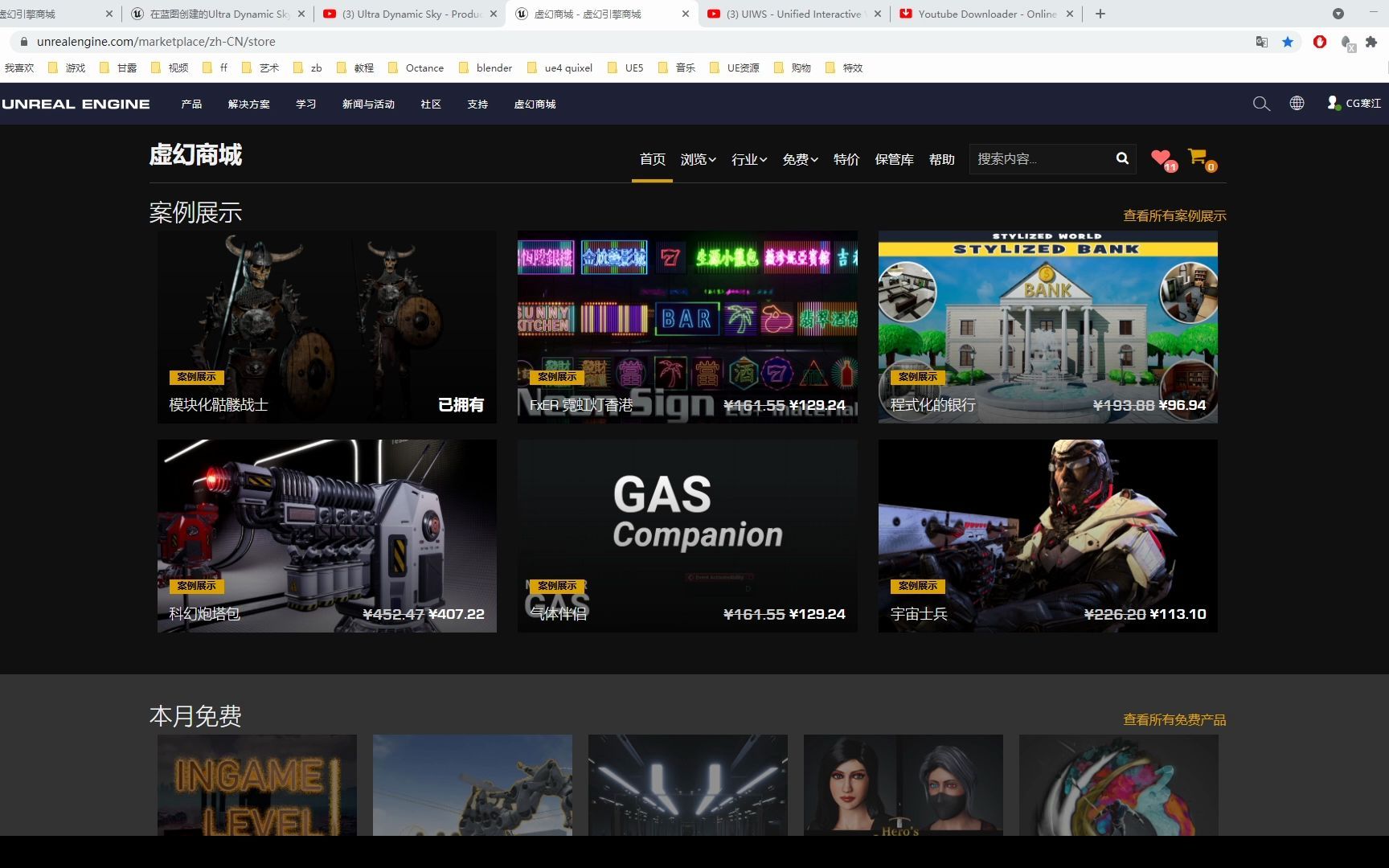
Task: Open the 产品 top menu
Action: click(x=191, y=104)
